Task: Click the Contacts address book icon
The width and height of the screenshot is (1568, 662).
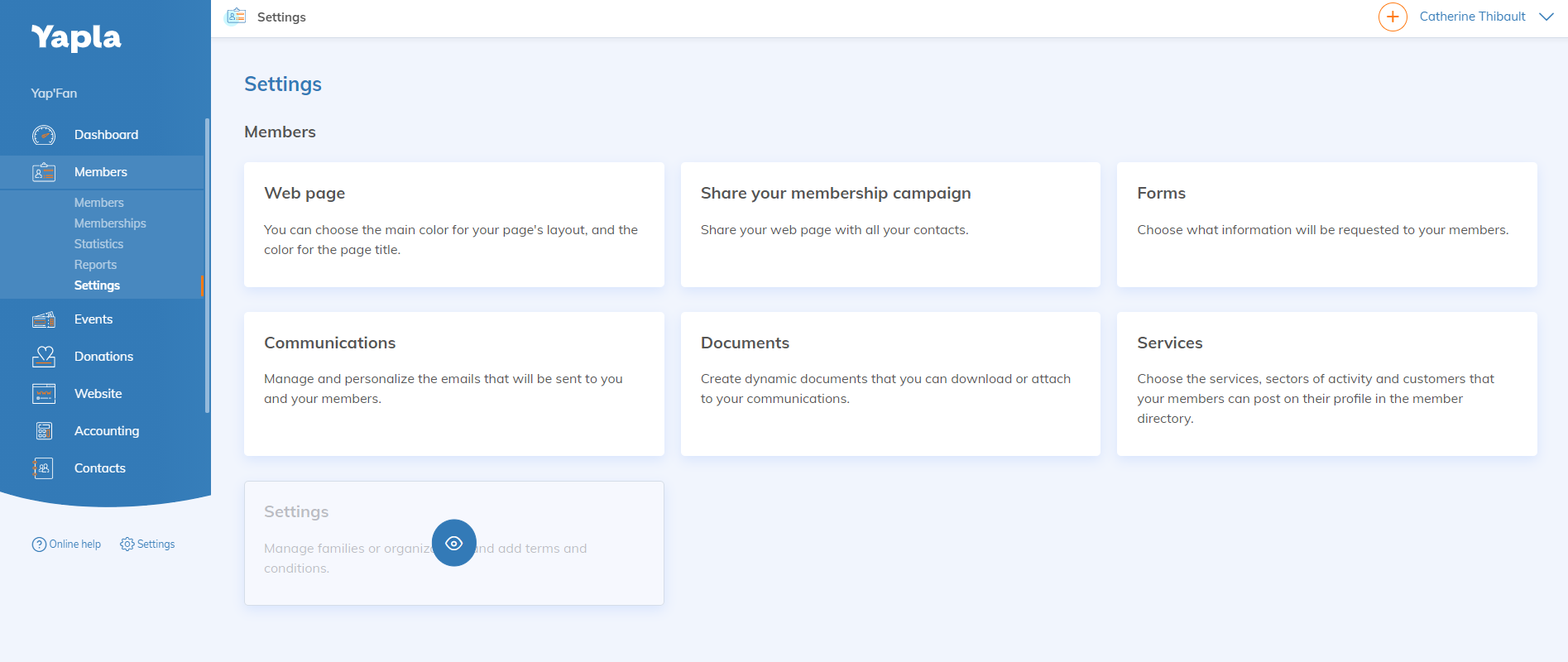Action: (44, 468)
